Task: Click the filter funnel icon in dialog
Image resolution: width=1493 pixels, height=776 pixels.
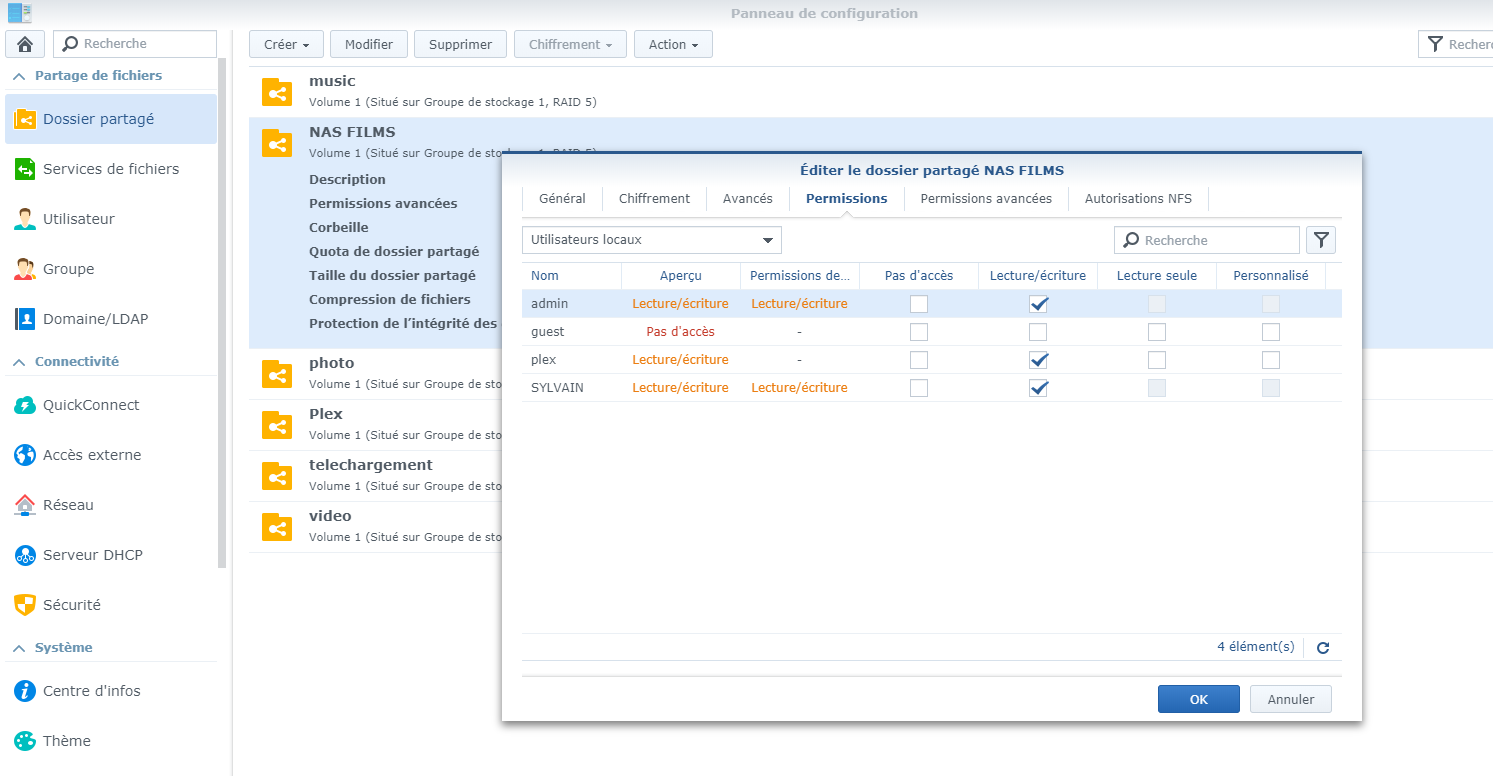Action: click(x=1321, y=240)
